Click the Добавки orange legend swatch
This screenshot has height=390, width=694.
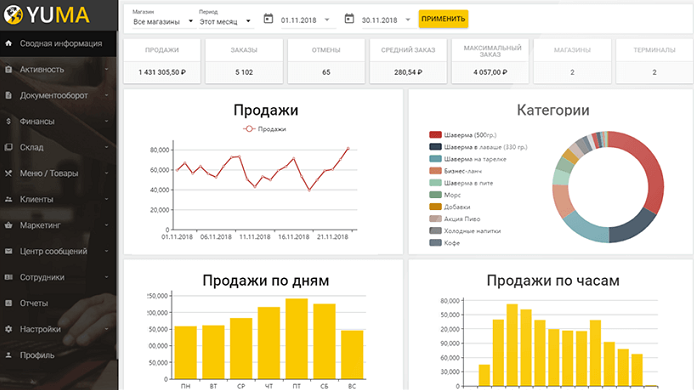[435, 206]
